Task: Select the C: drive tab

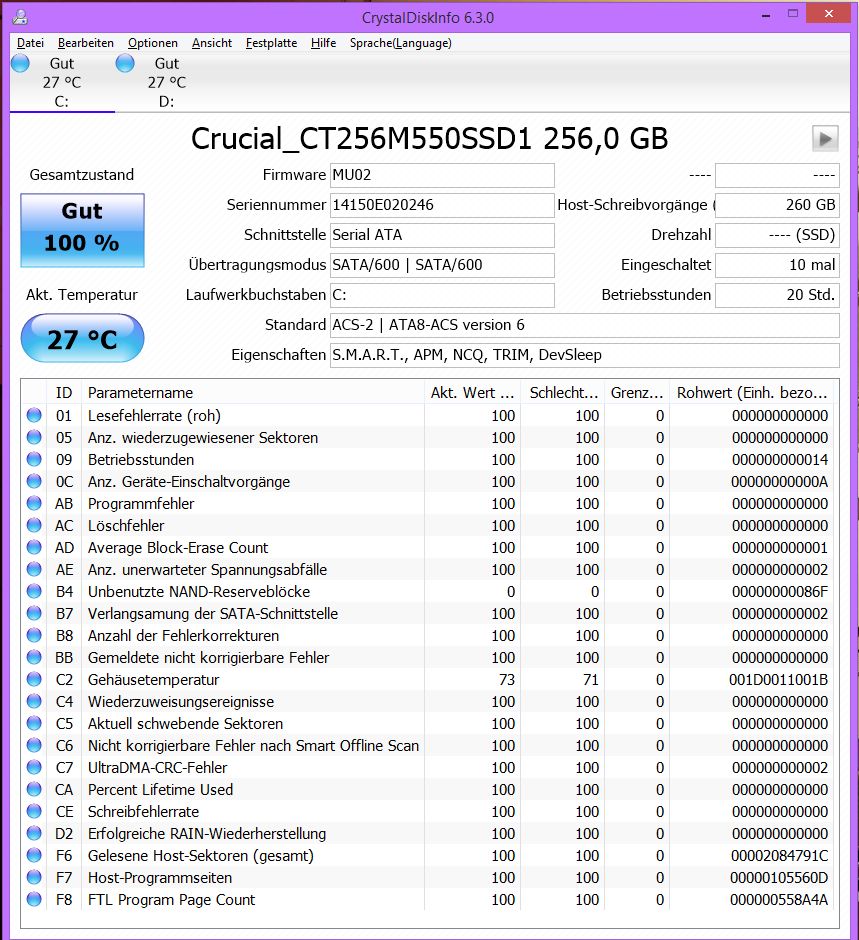Action: tap(62, 82)
